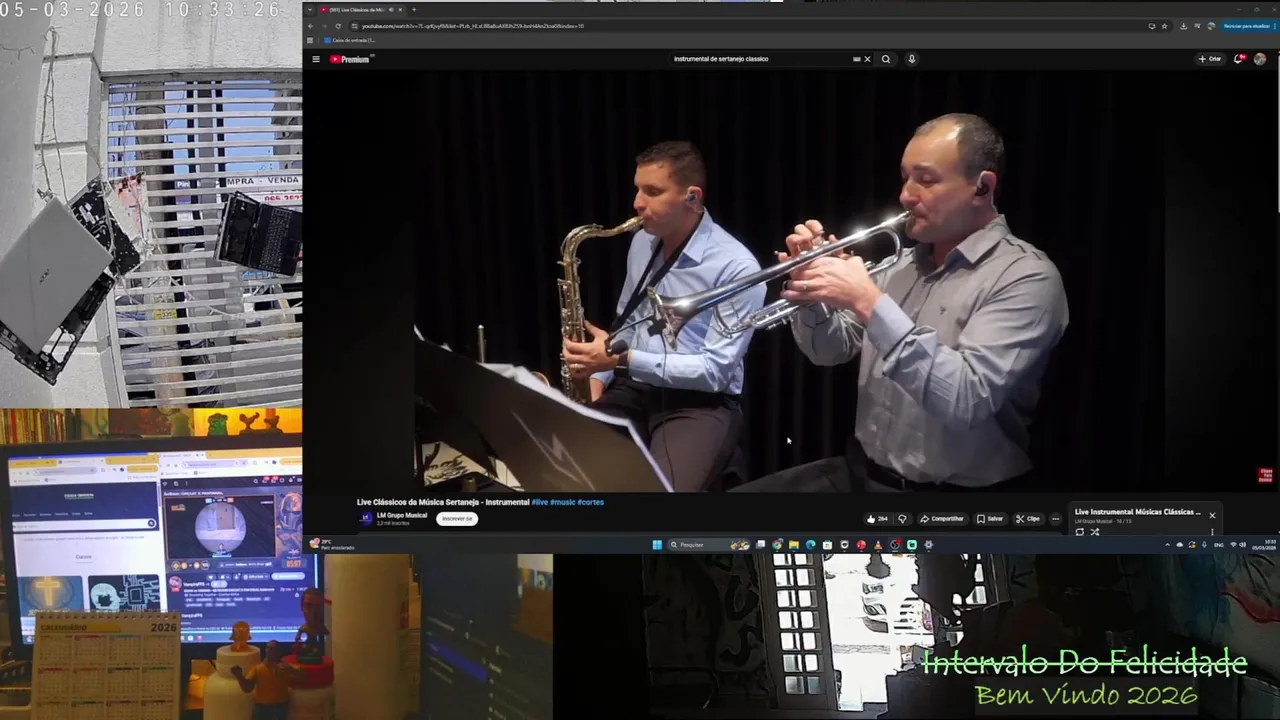The width and height of the screenshot is (1280, 720).
Task: Open the Windows Start menu
Action: coord(657,545)
